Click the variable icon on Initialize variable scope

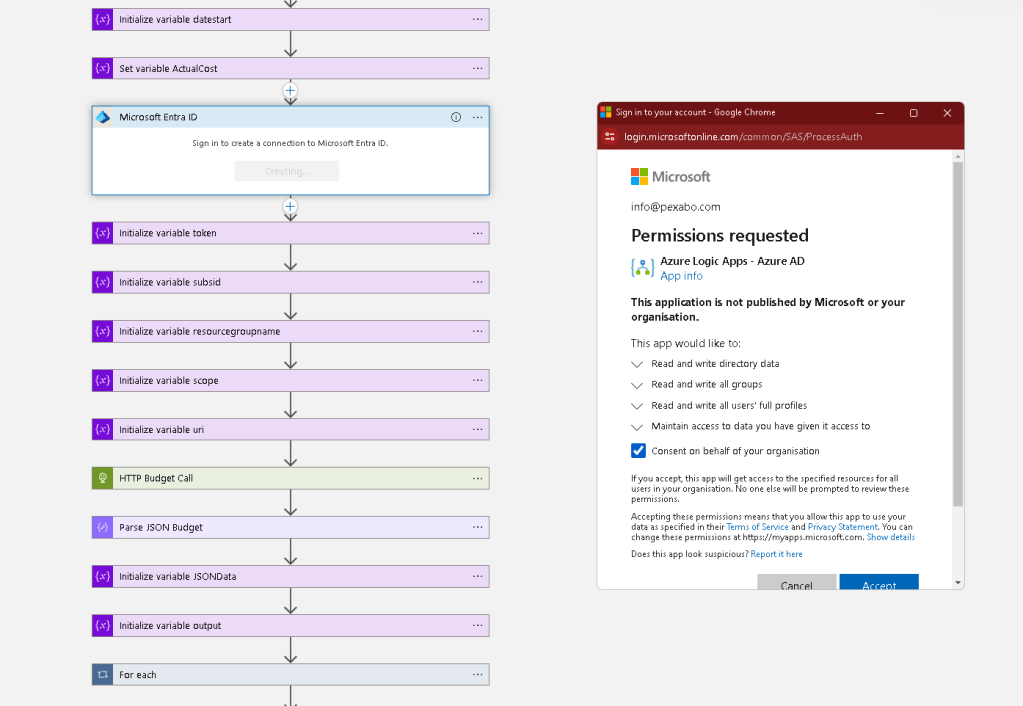[102, 380]
